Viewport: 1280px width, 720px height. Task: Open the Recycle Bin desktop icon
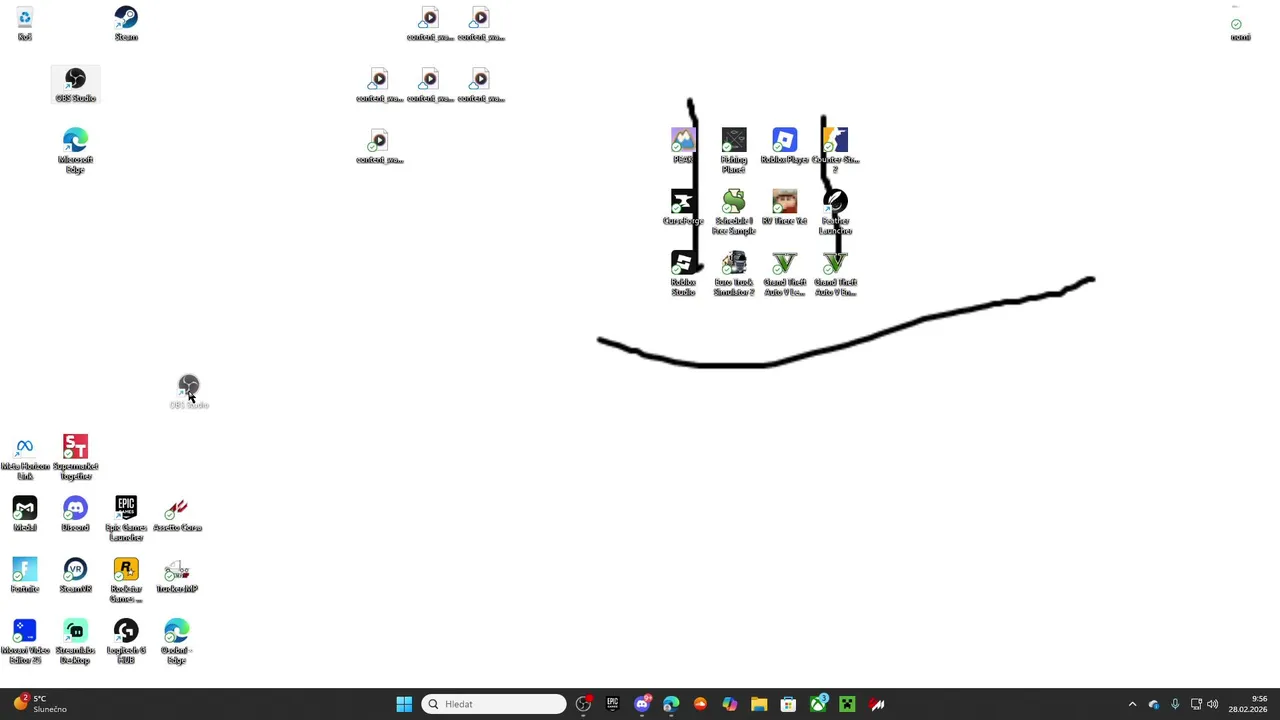[x=25, y=25]
